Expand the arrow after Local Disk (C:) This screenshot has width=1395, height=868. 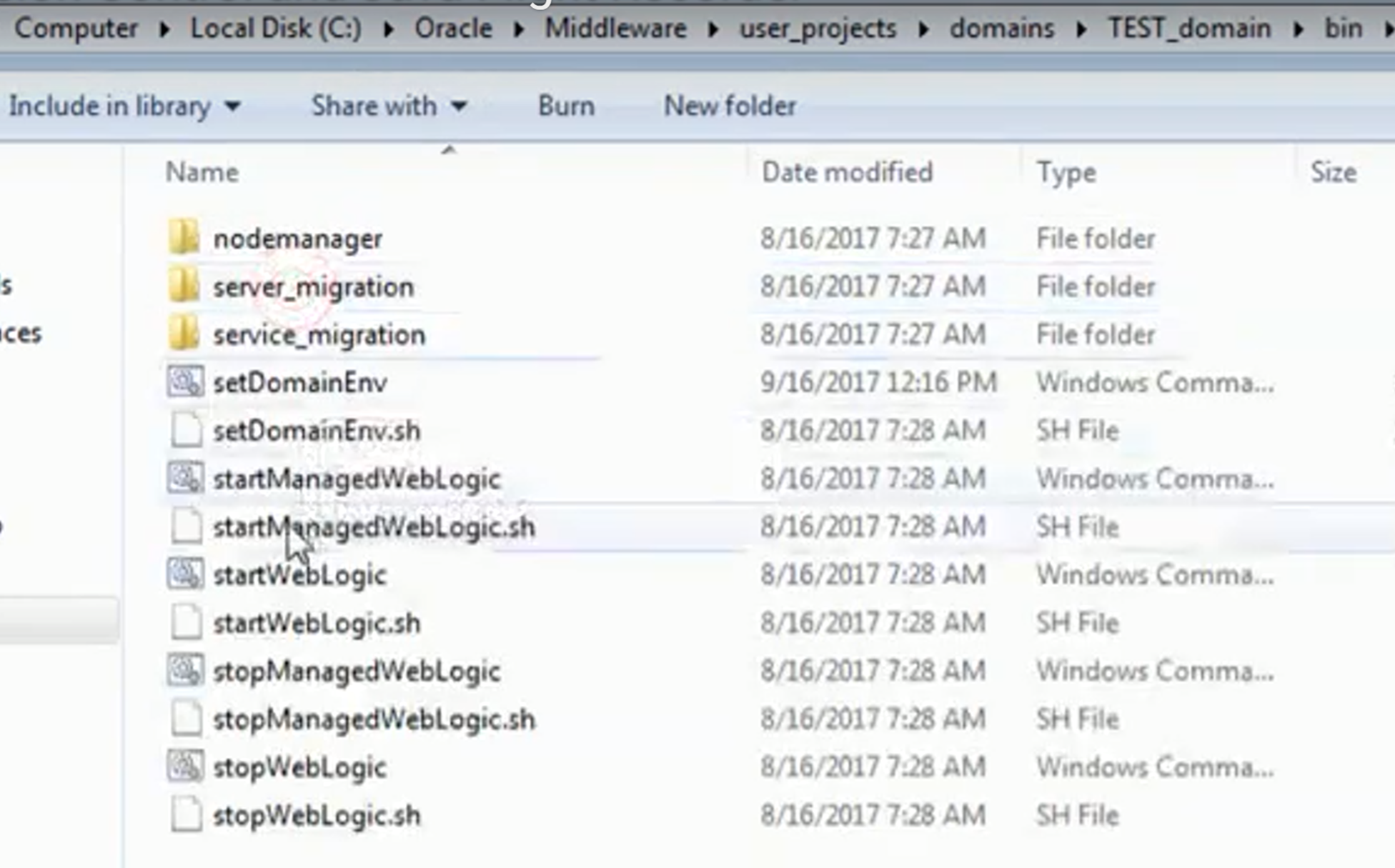coord(389,29)
